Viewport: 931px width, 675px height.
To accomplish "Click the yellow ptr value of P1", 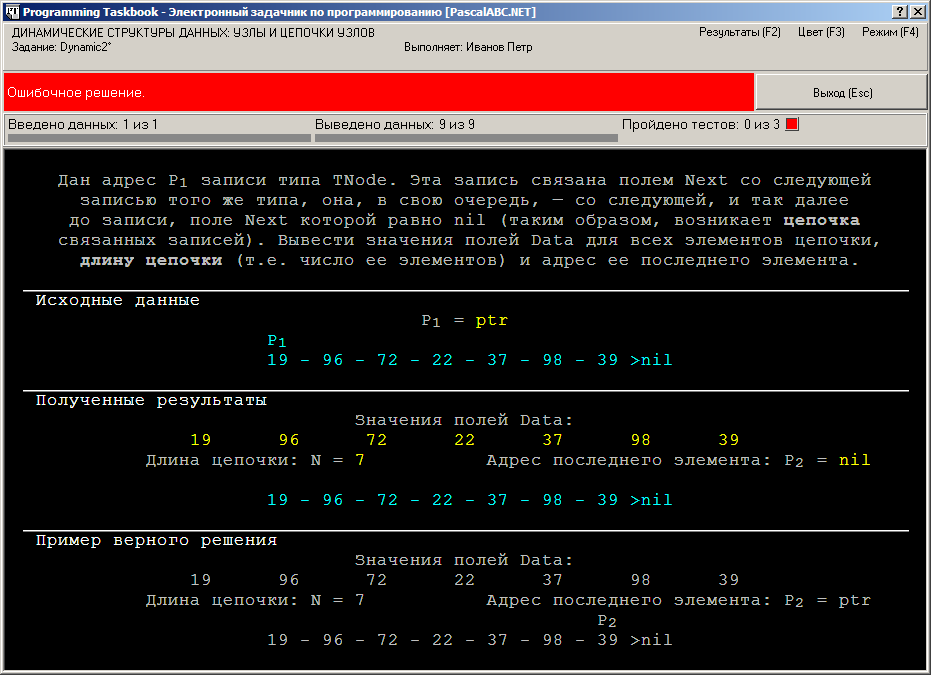I will pyautogui.click(x=492, y=321).
